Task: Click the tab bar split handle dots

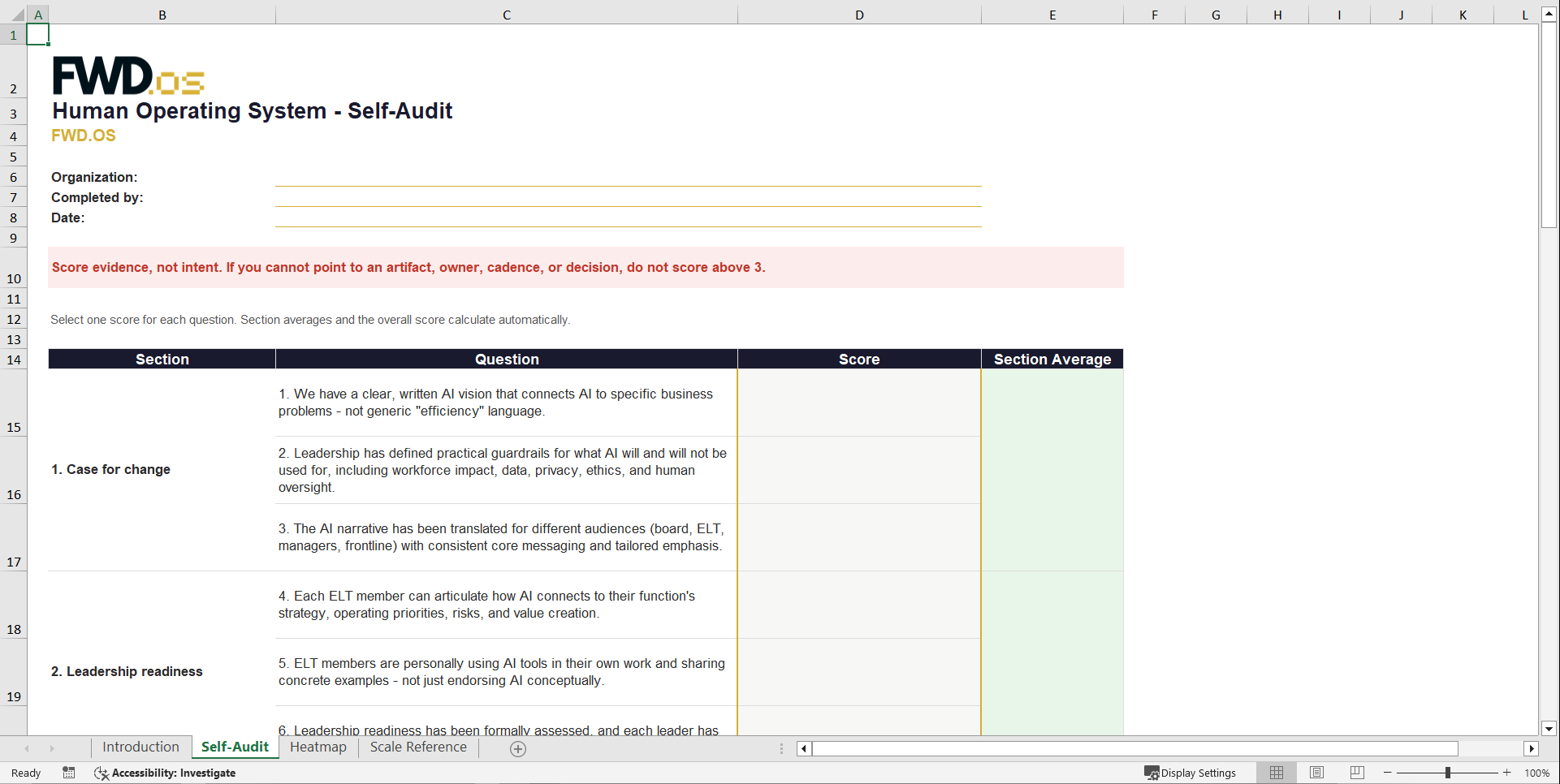Action: tap(782, 749)
